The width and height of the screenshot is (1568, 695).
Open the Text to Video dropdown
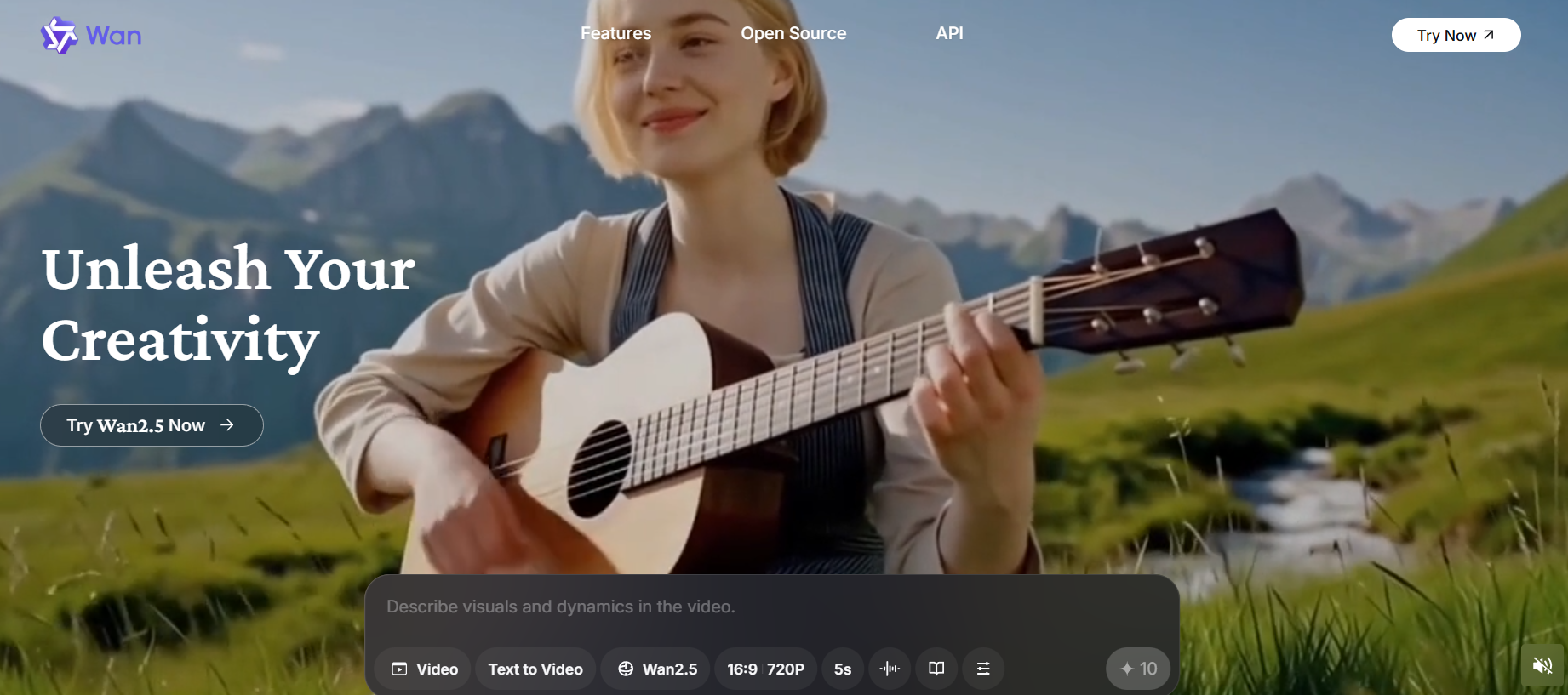tap(535, 669)
